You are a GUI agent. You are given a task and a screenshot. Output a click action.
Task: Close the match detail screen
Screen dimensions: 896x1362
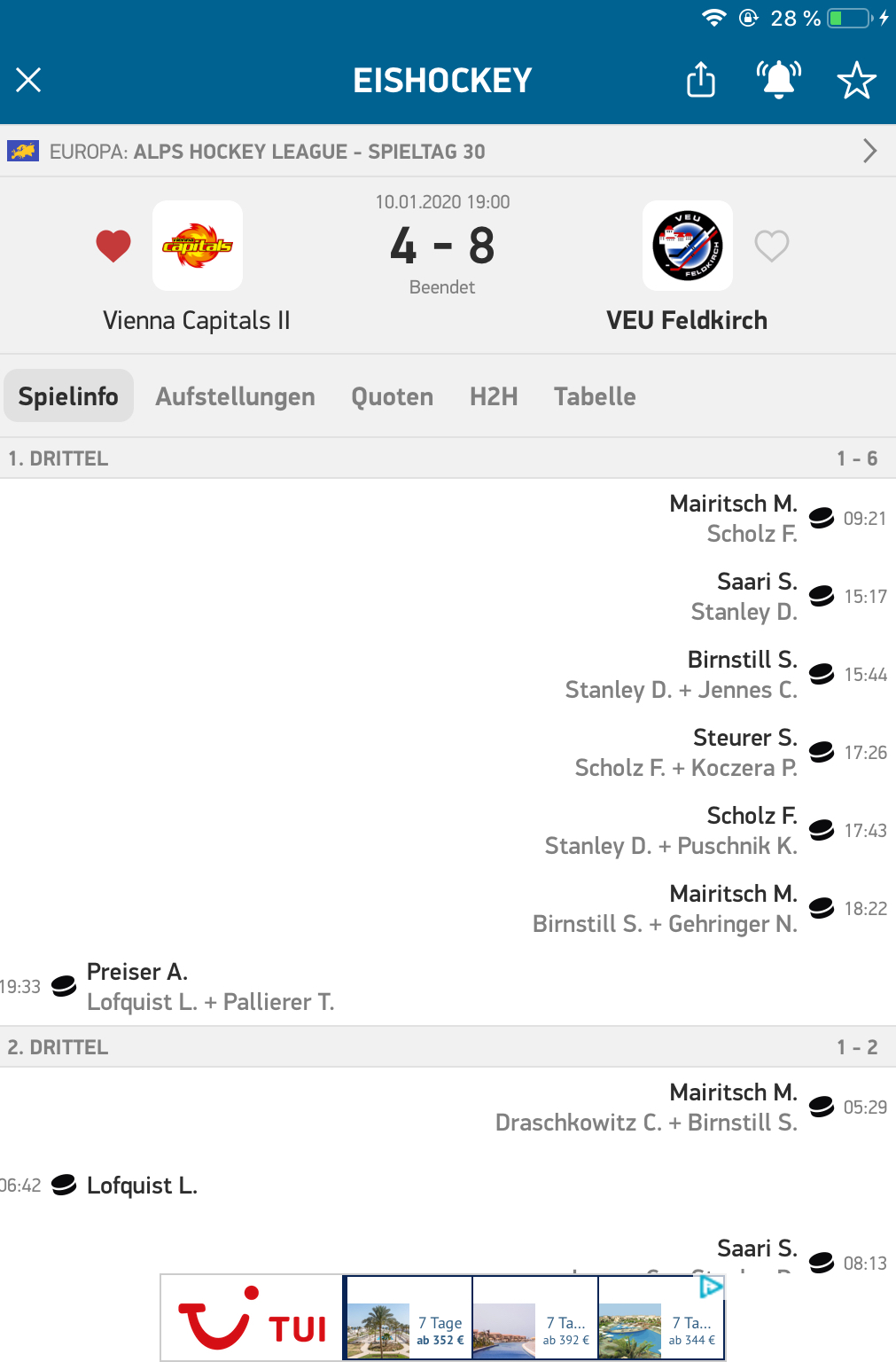(28, 81)
